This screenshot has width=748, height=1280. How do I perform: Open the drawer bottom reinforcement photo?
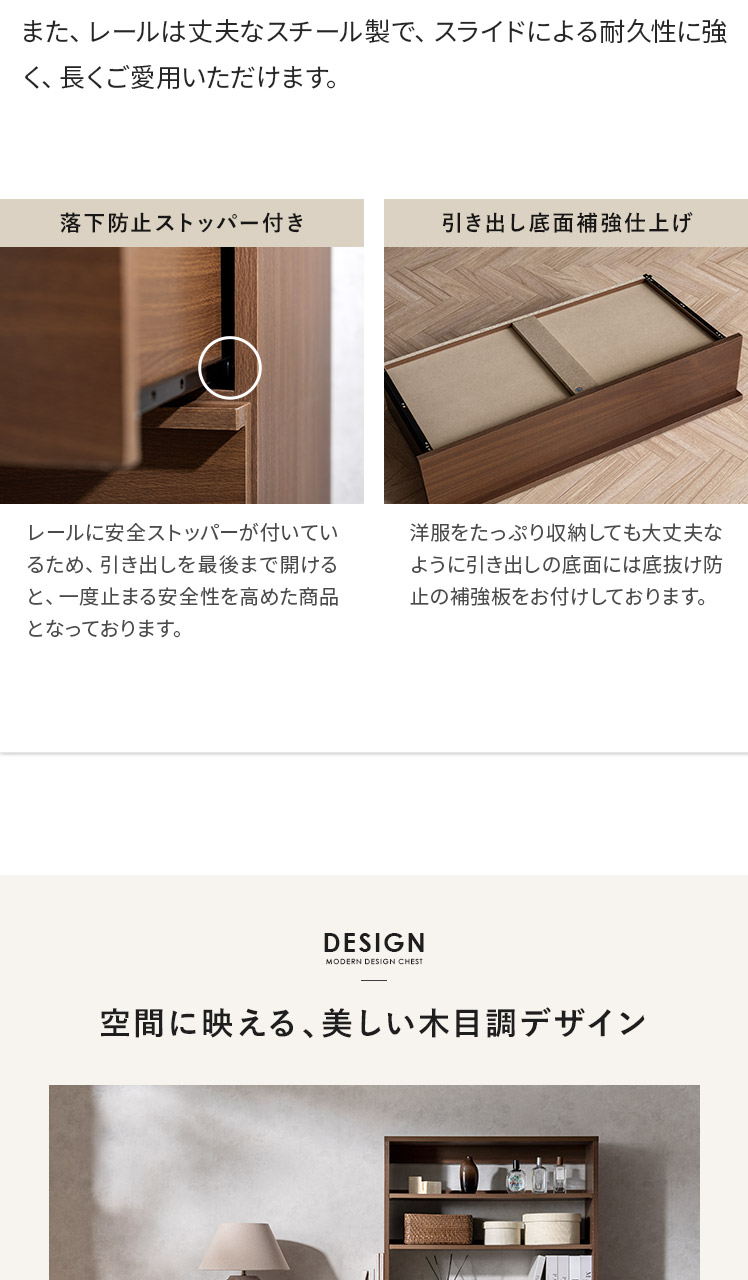pos(566,375)
